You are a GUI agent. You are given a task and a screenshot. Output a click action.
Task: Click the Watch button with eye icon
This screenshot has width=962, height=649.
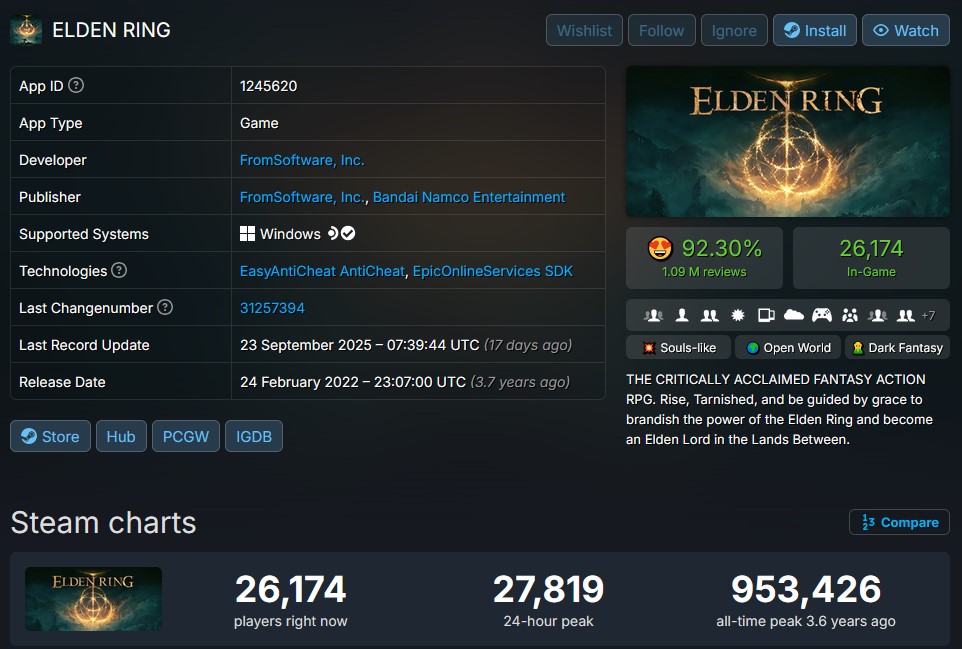tap(906, 30)
